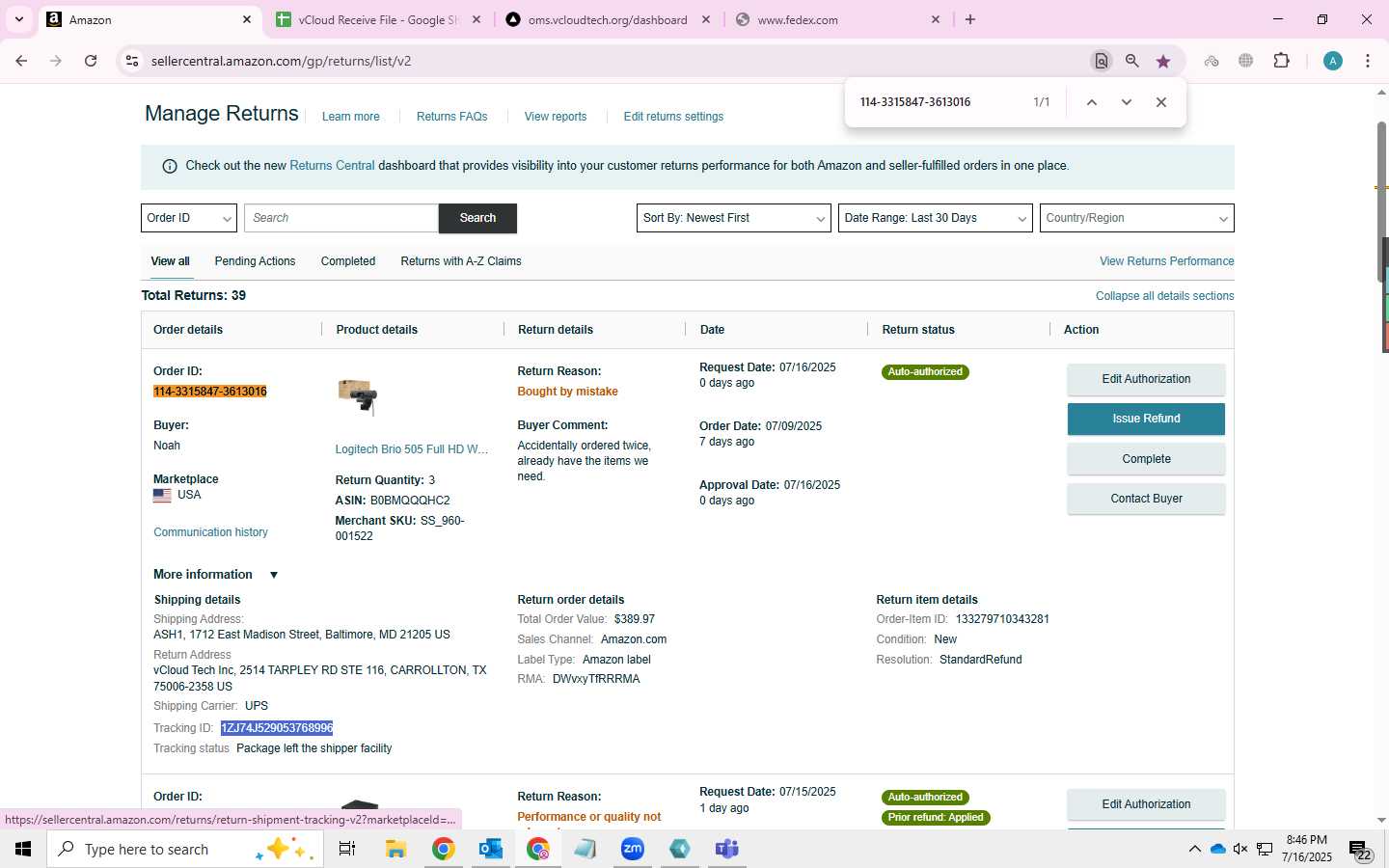Close the find-in-page bar
The width and height of the screenshot is (1389, 868).
[1161, 102]
